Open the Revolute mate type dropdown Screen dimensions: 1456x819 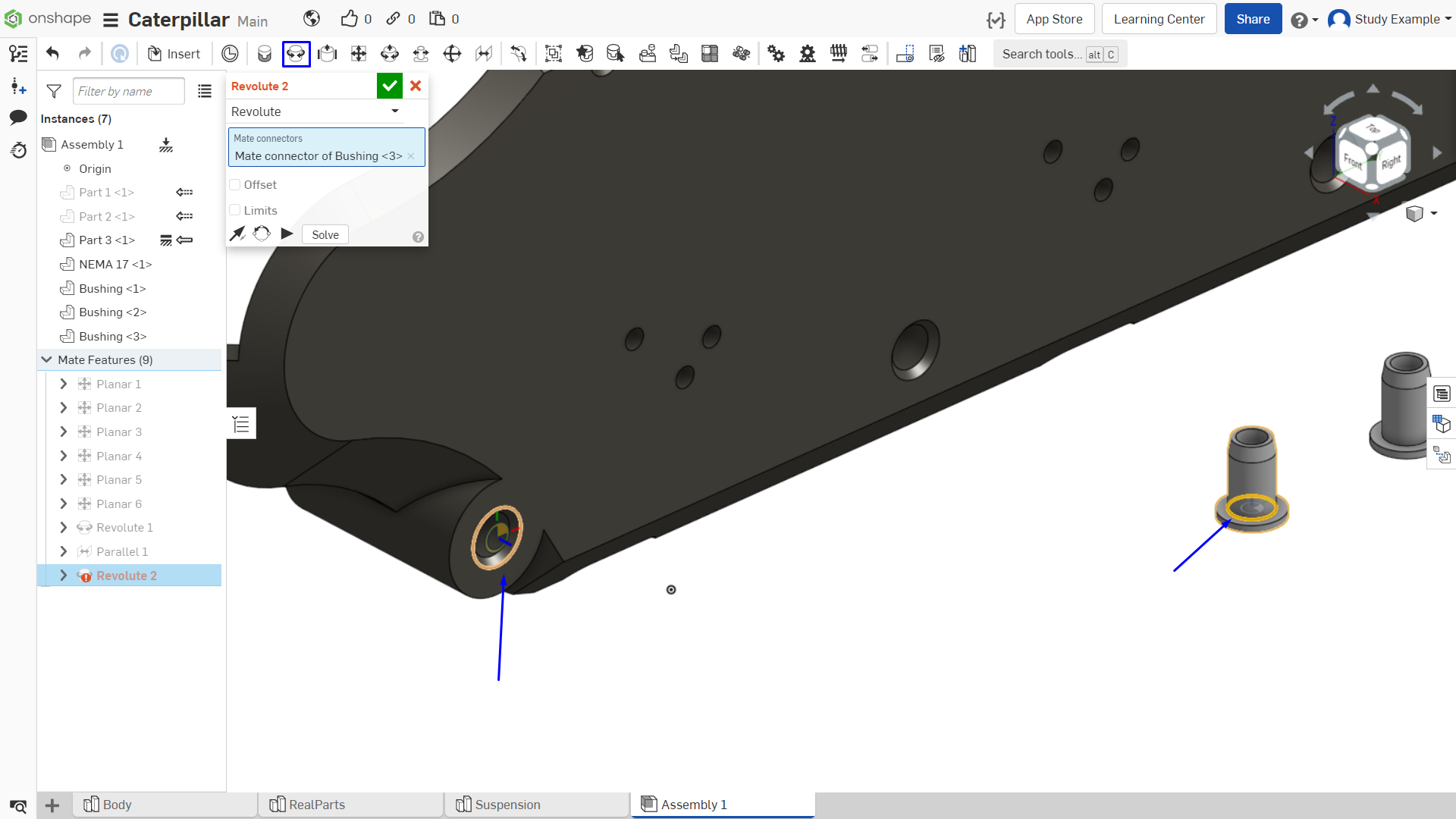[315, 111]
